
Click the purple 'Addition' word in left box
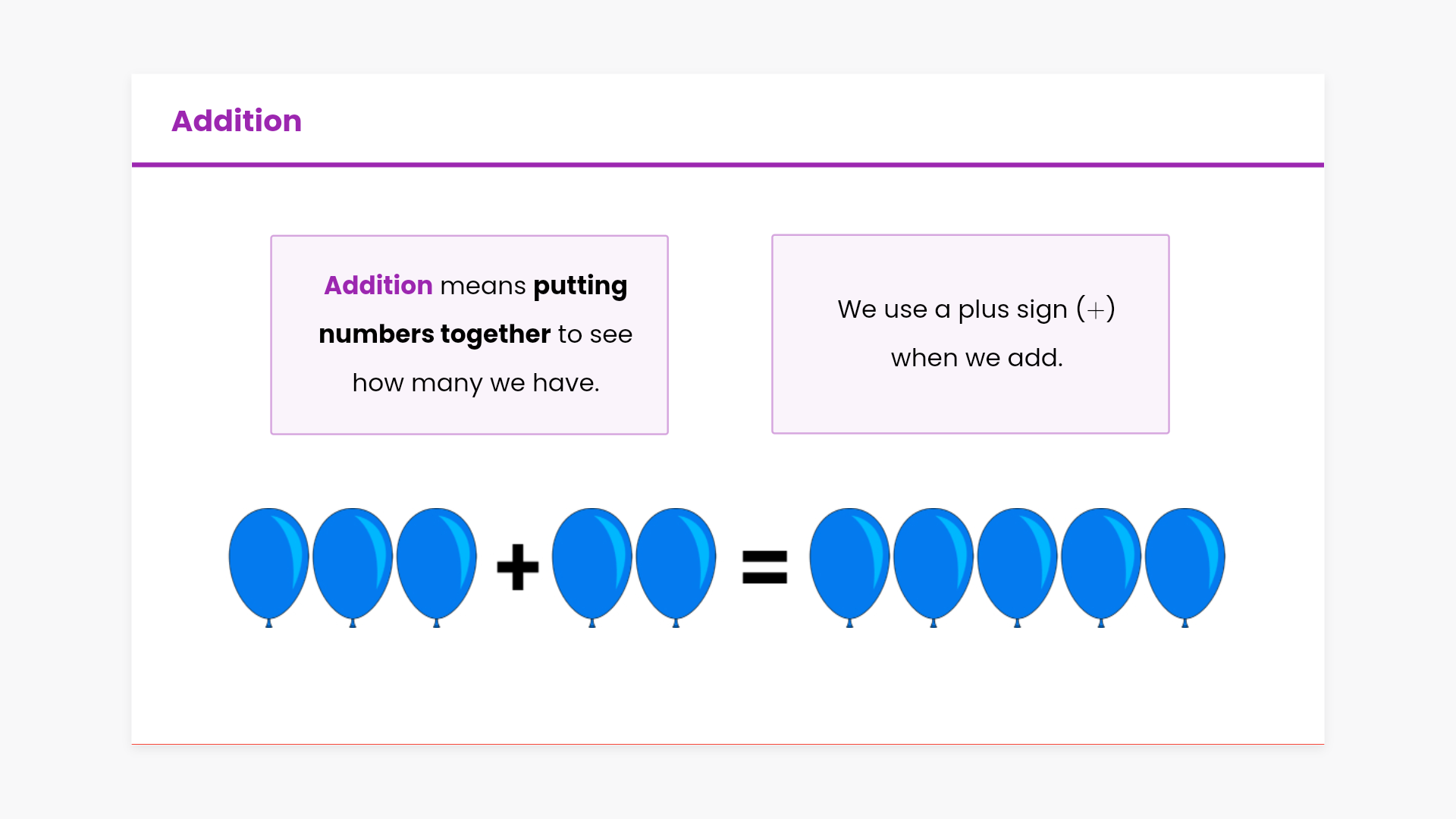[x=378, y=286]
